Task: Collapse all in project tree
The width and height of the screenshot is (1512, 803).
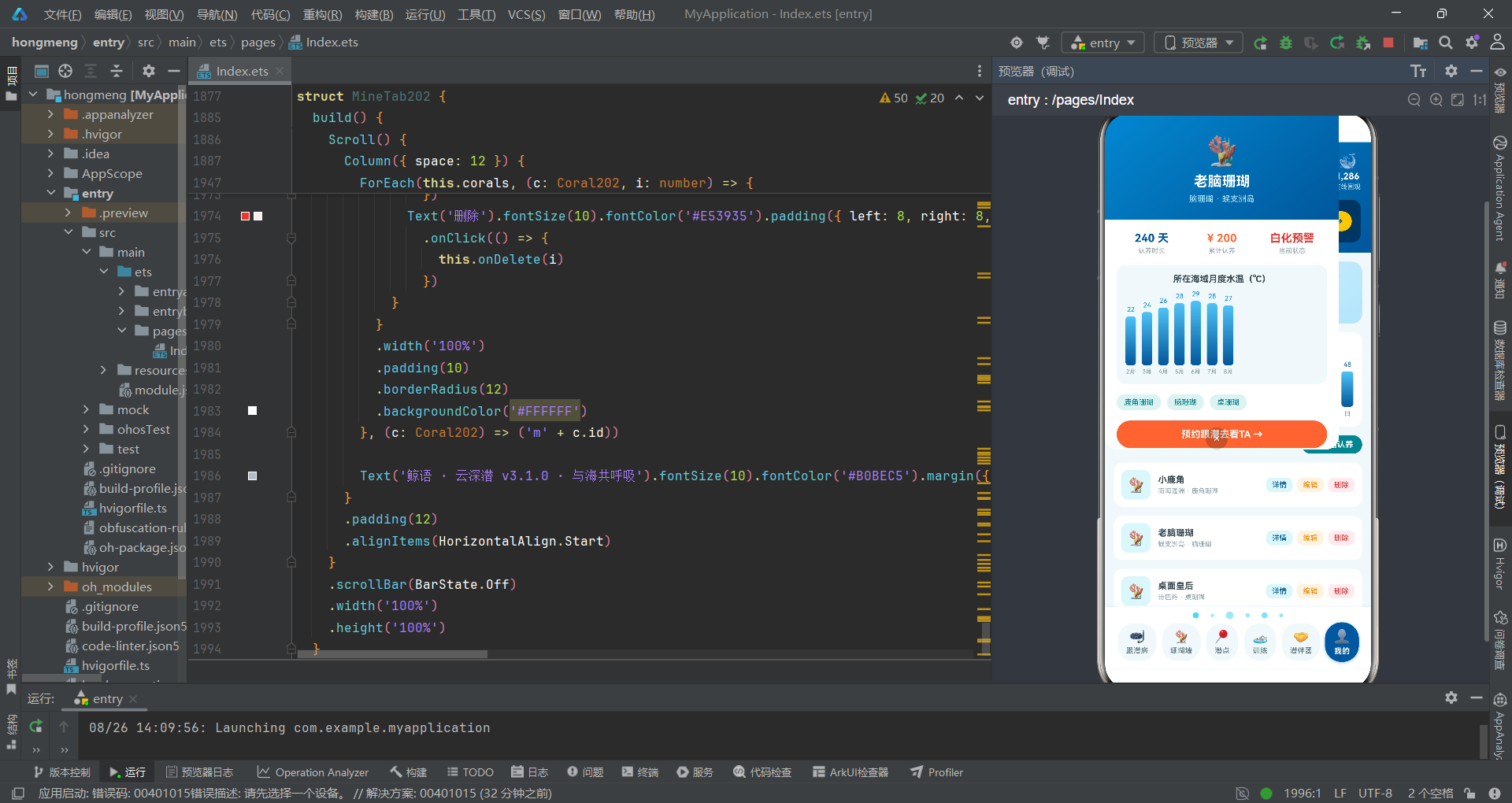Action: tap(117, 72)
